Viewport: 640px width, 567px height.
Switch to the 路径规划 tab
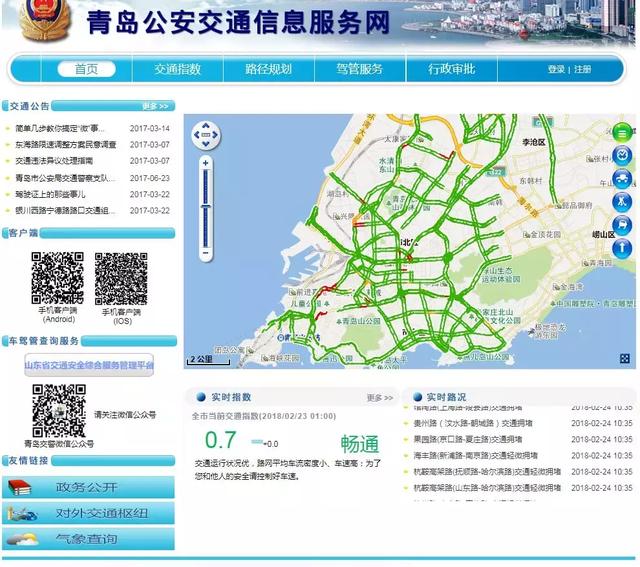268,69
